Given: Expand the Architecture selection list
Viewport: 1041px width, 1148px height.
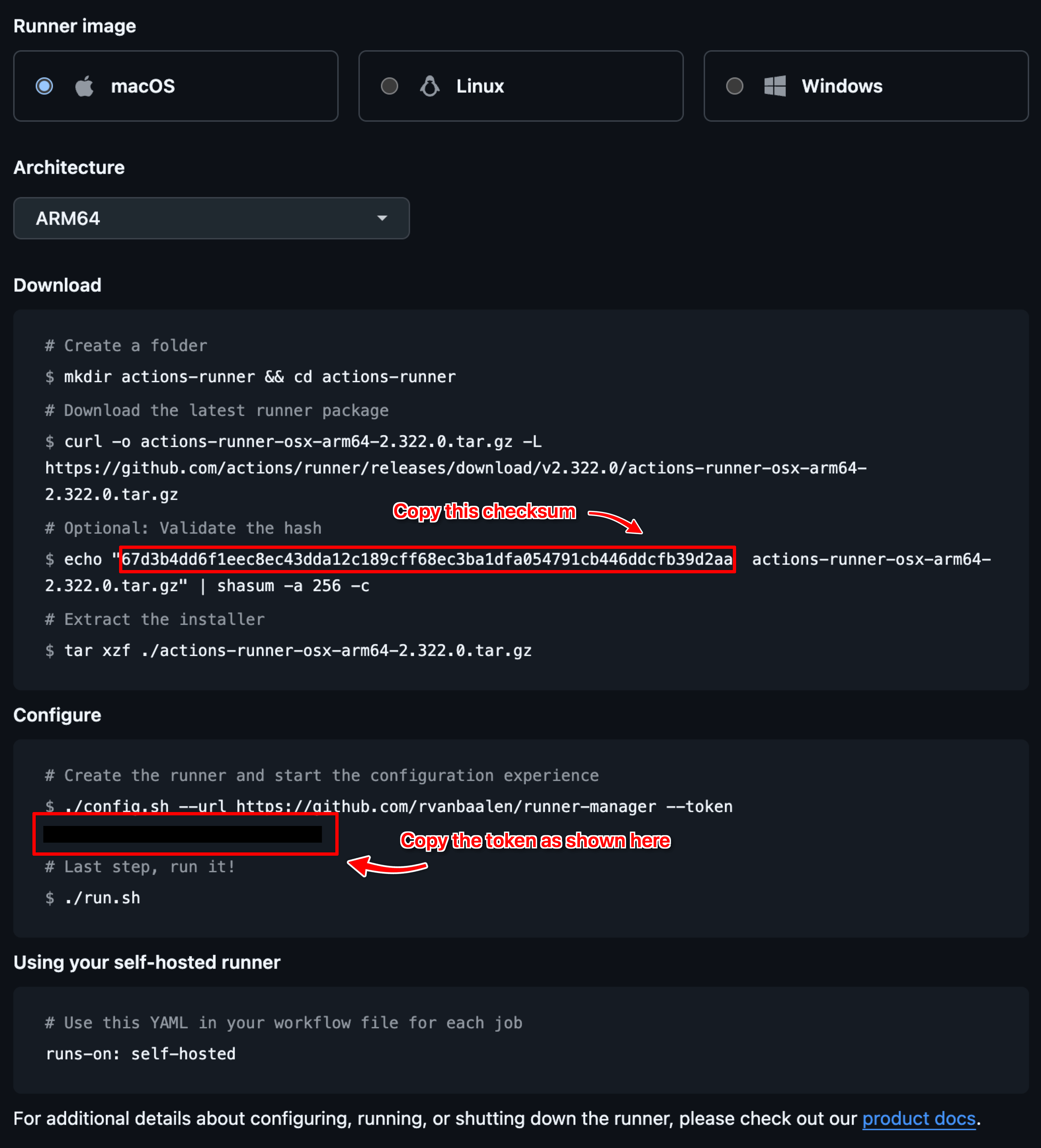Looking at the screenshot, I should (211, 218).
